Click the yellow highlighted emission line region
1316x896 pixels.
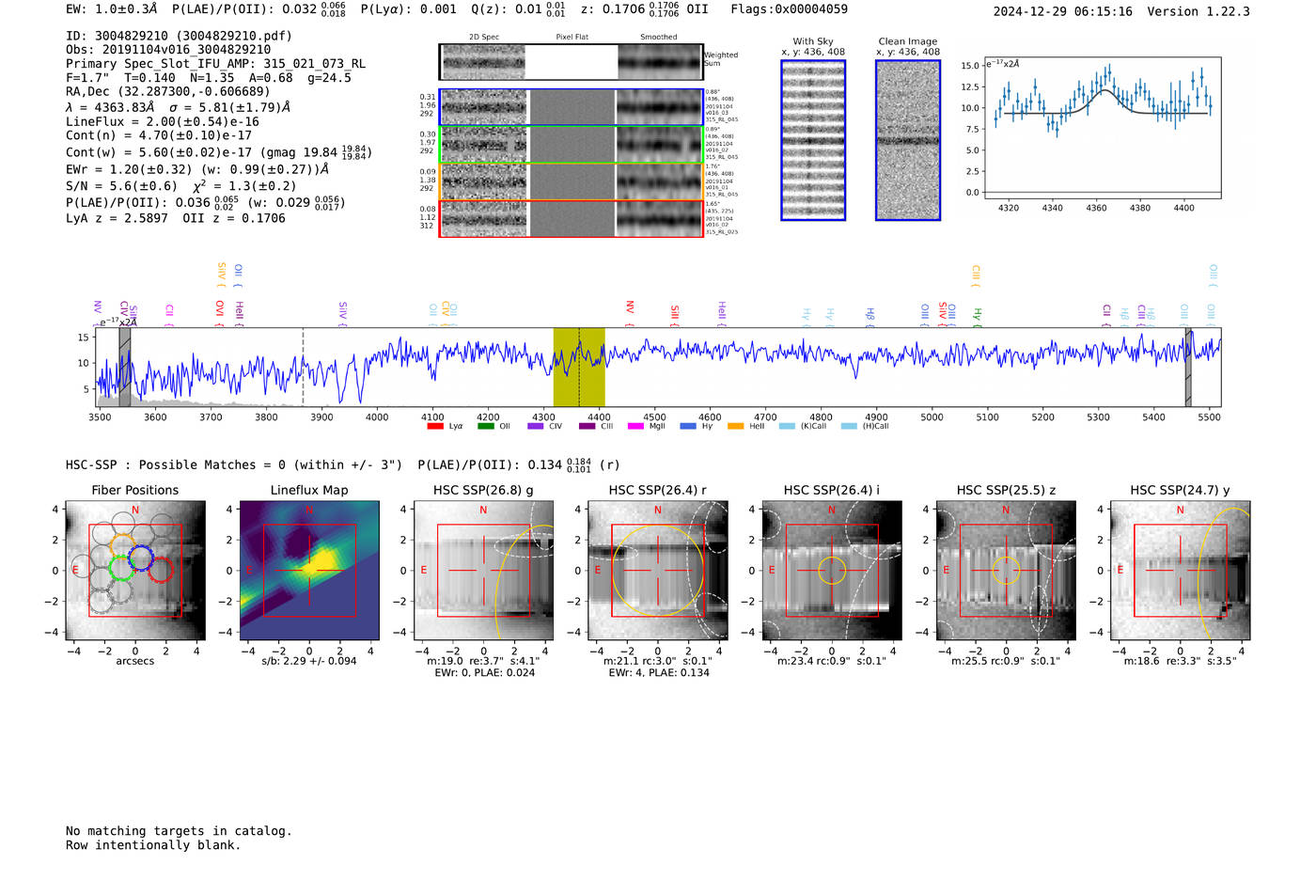coord(579,368)
